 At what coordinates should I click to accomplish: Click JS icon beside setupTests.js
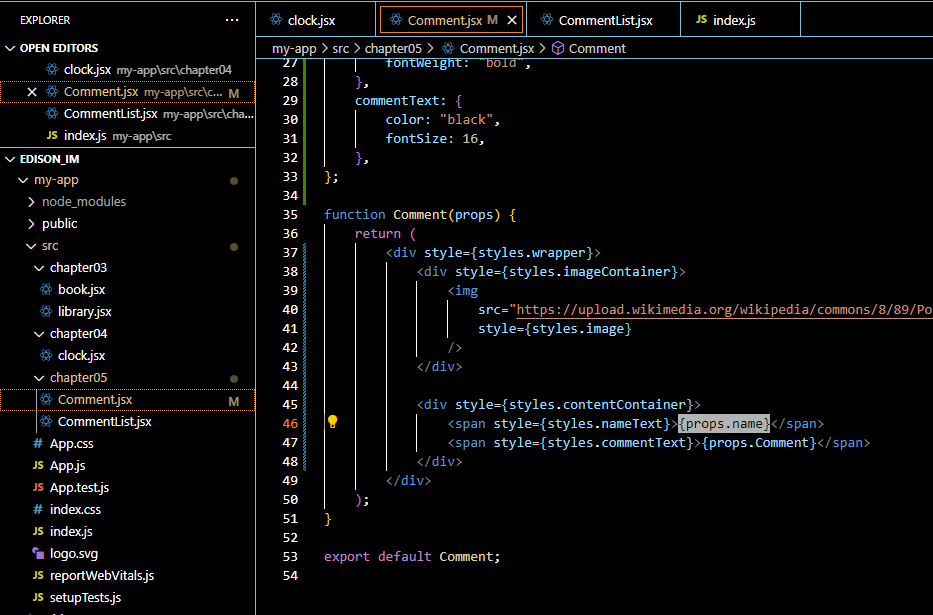(38, 597)
